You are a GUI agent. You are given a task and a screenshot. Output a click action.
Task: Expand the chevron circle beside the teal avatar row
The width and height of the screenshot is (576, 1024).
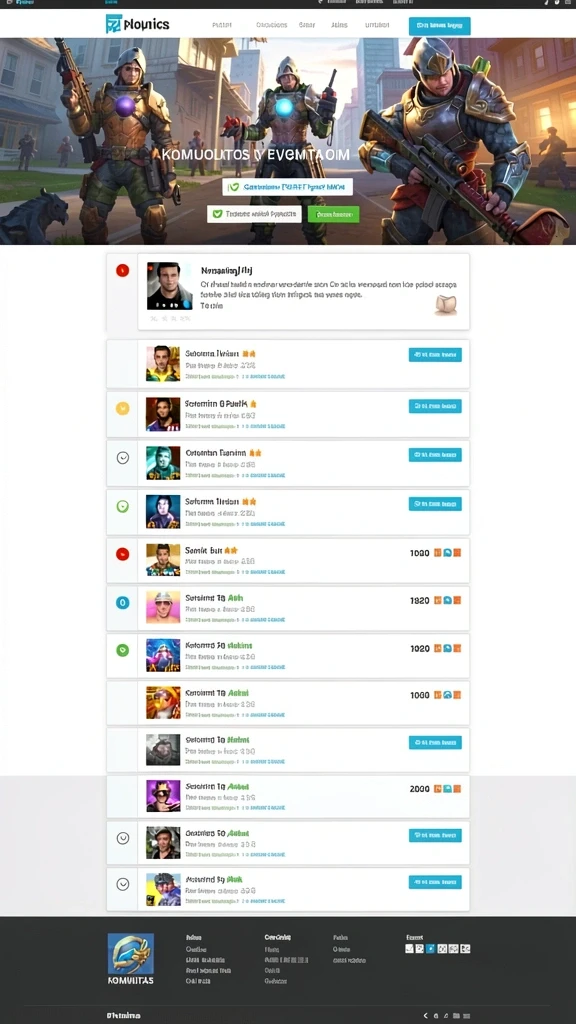click(122, 458)
